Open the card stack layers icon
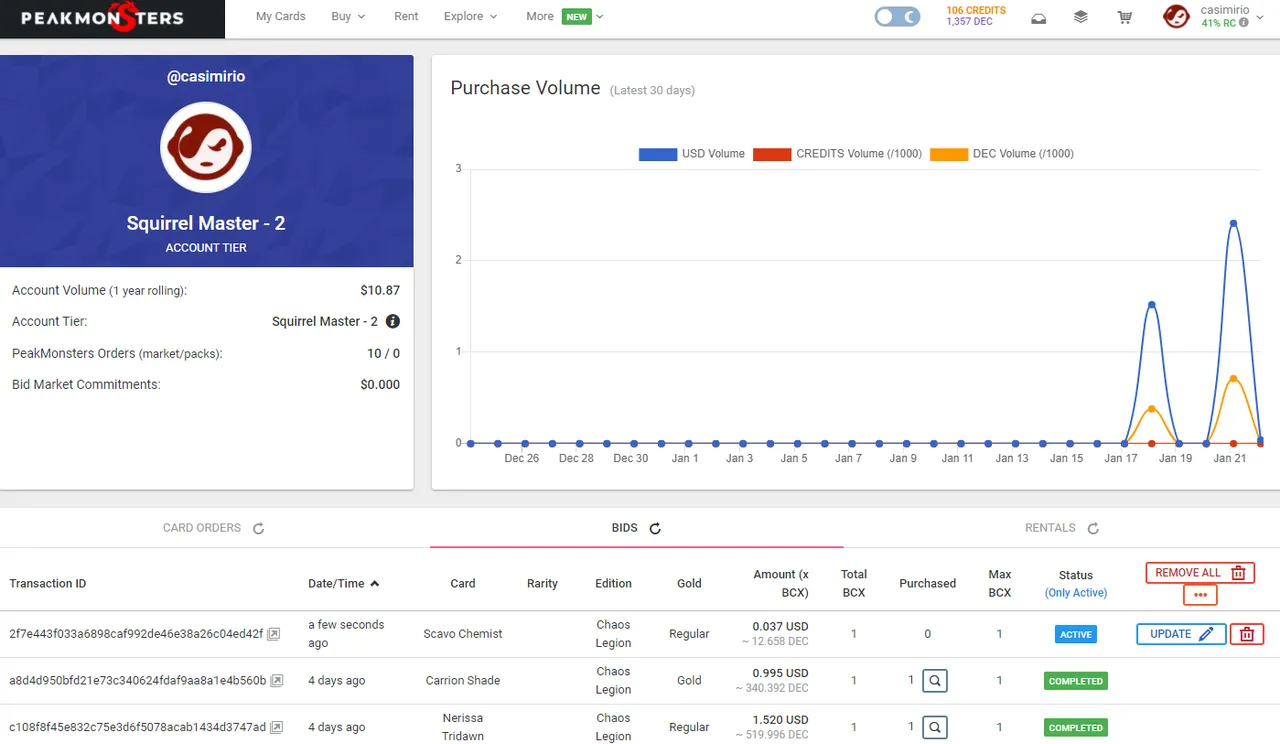This screenshot has width=1280, height=744. click(1081, 17)
